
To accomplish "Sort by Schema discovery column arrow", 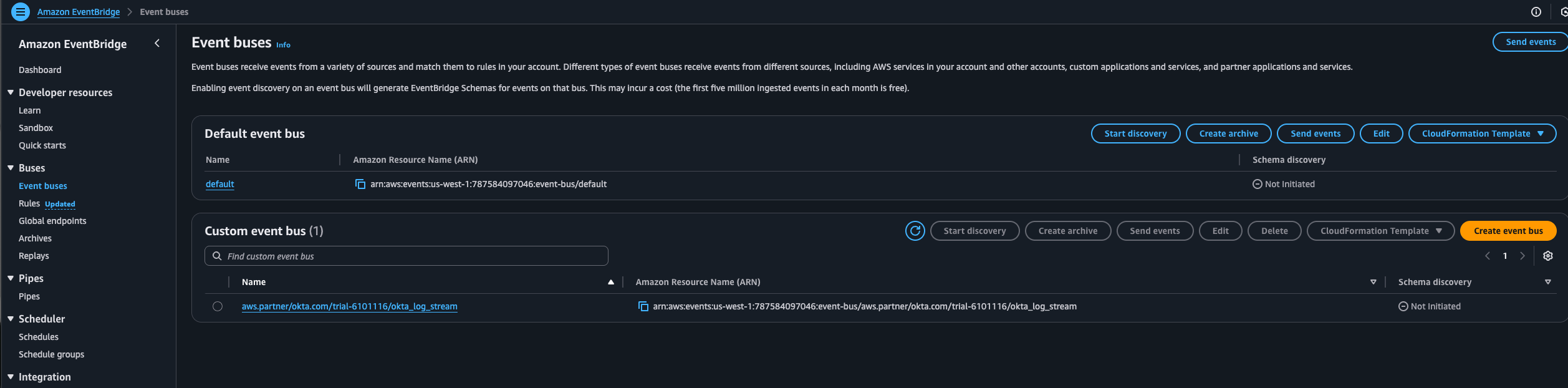I will click(x=1547, y=282).
